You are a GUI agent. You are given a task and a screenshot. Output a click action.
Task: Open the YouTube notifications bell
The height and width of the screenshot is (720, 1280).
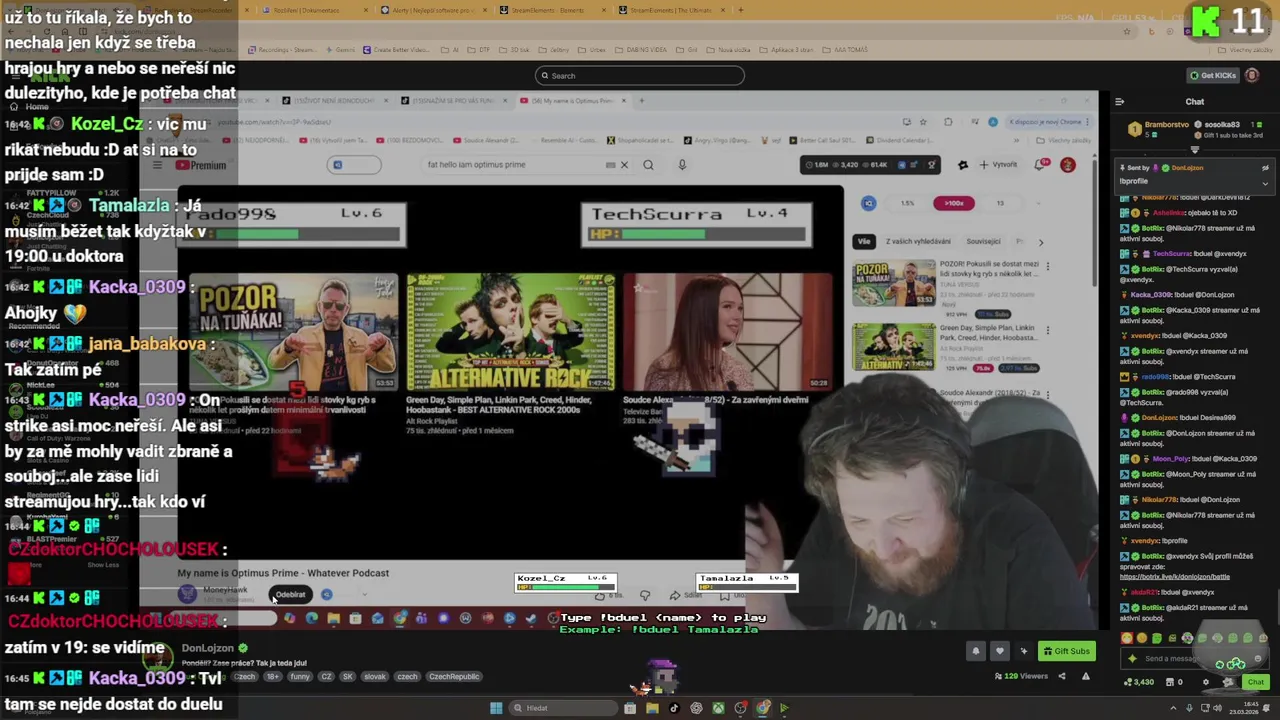(x=1040, y=165)
